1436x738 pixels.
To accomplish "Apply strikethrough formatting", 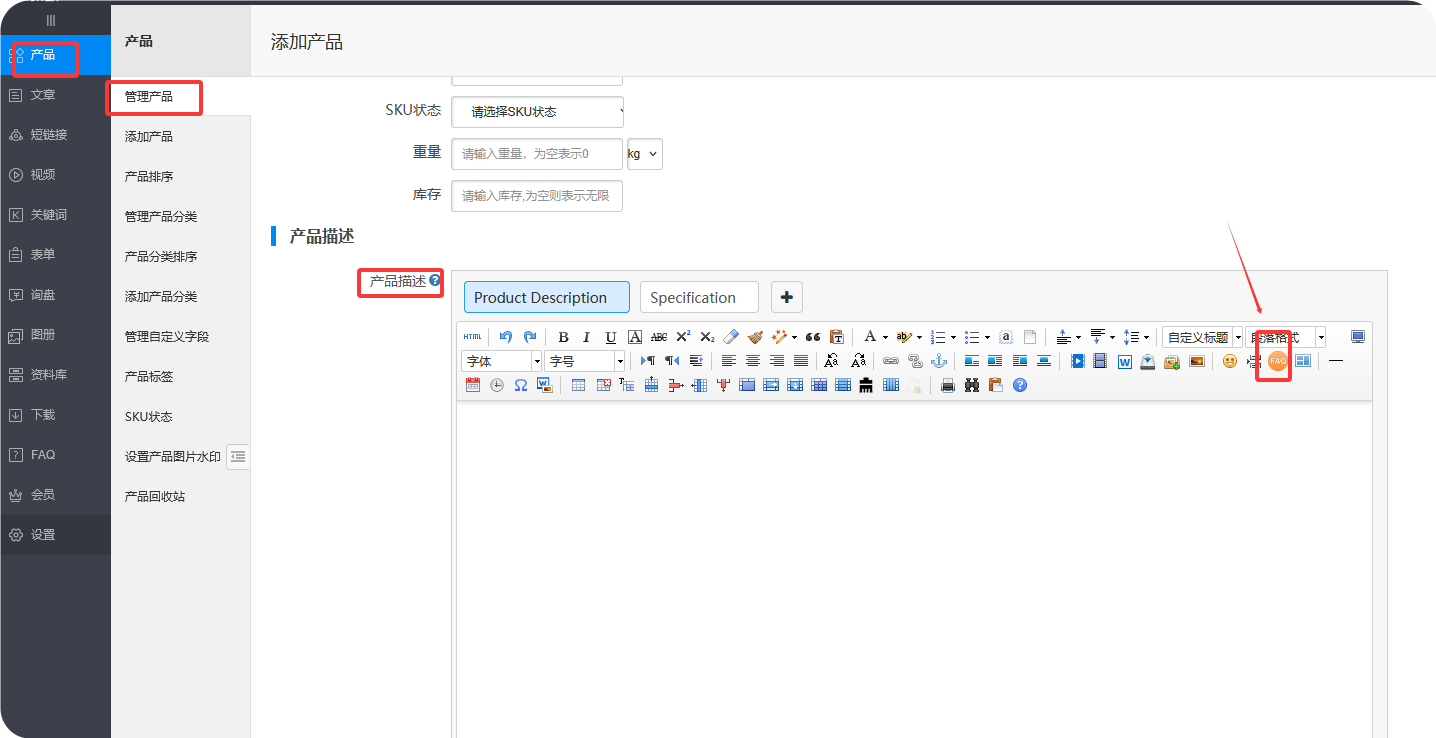I will click(659, 337).
